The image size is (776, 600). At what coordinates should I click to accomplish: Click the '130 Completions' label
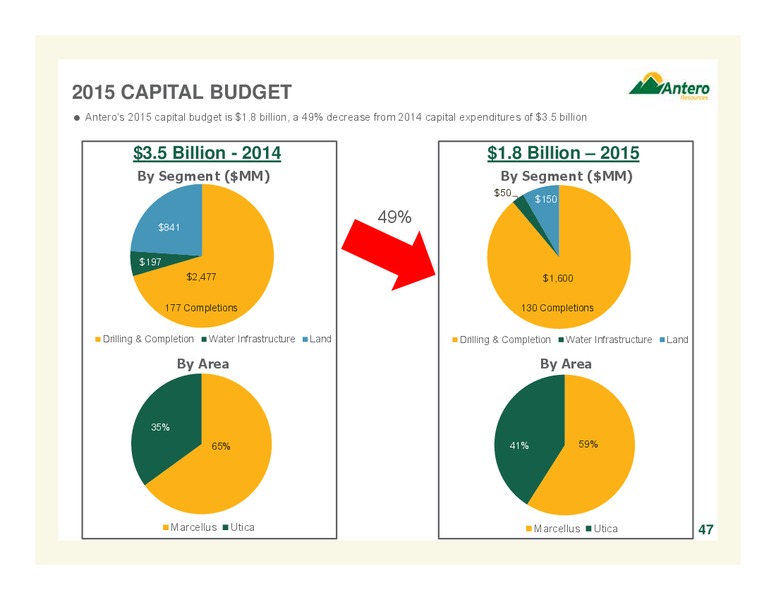(557, 308)
